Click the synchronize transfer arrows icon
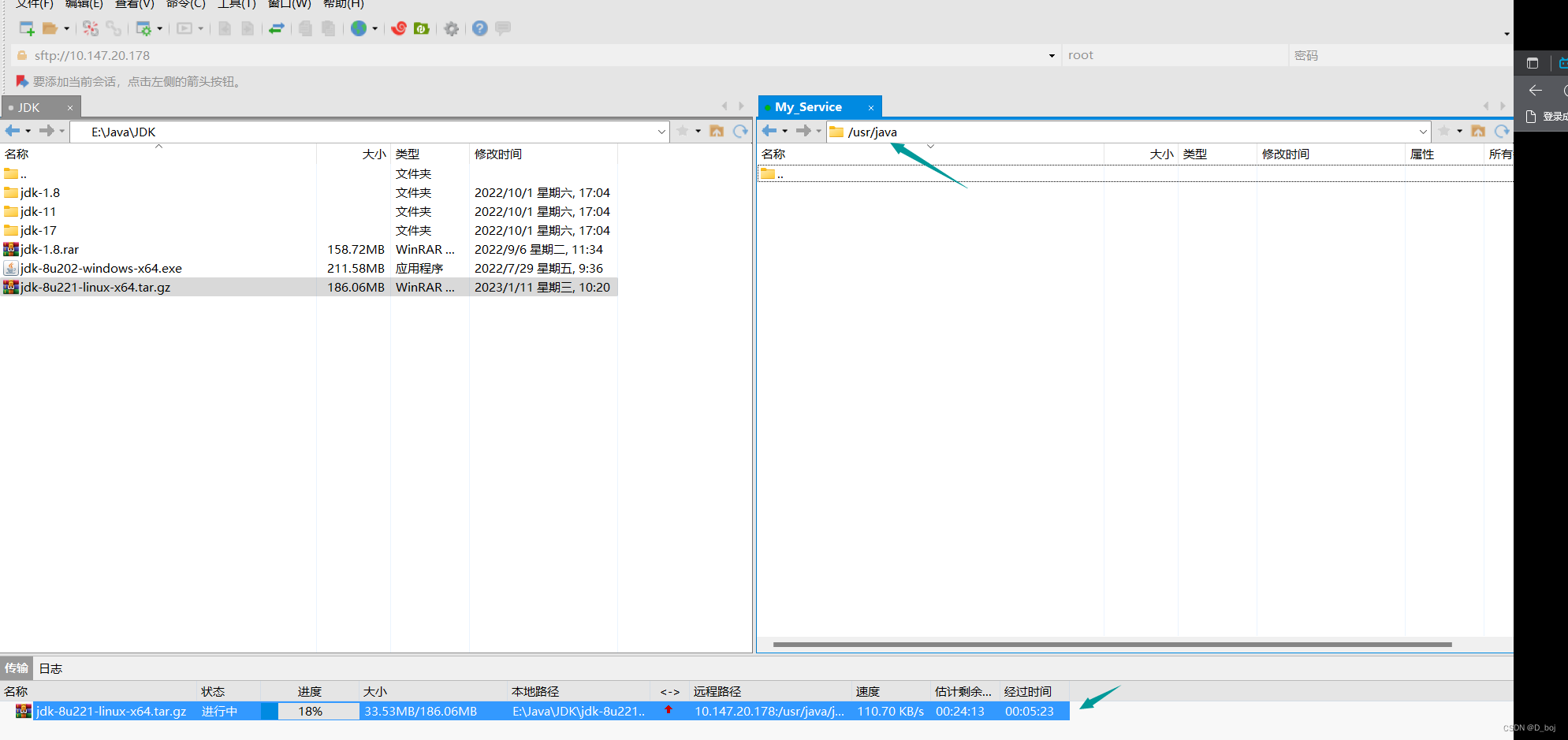1568x740 pixels. (x=277, y=28)
